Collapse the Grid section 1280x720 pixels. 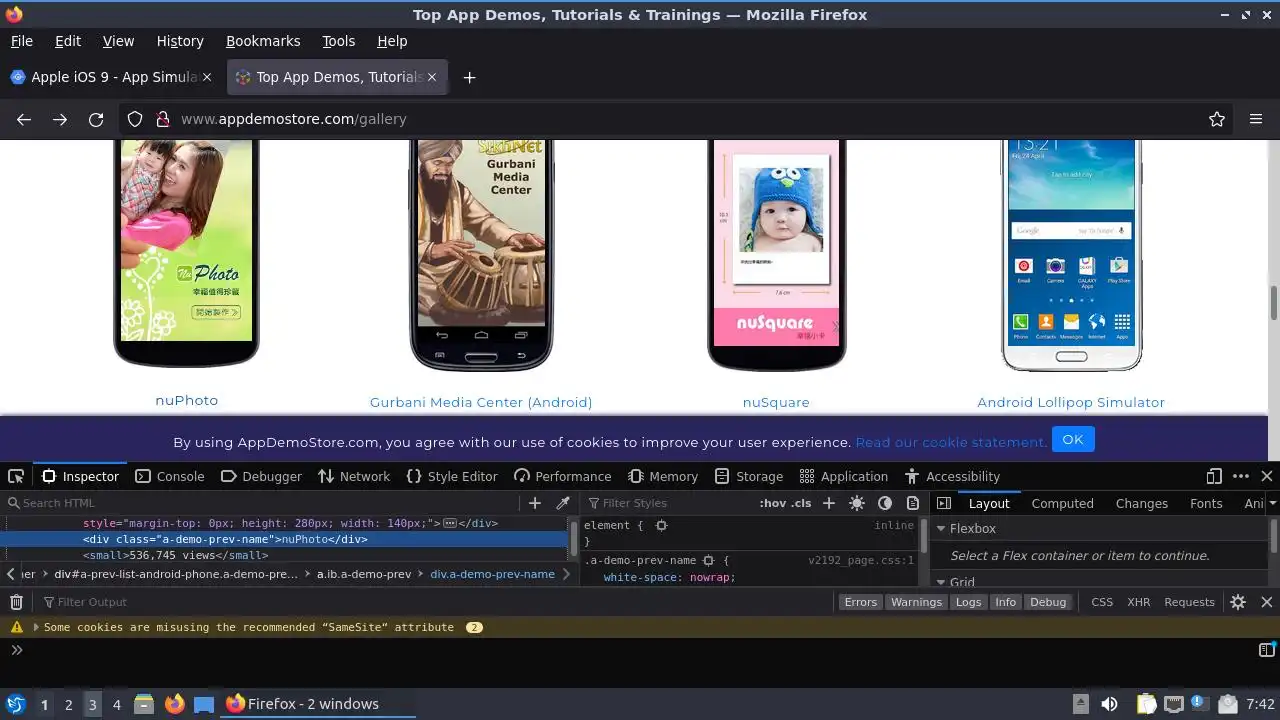[x=941, y=582]
